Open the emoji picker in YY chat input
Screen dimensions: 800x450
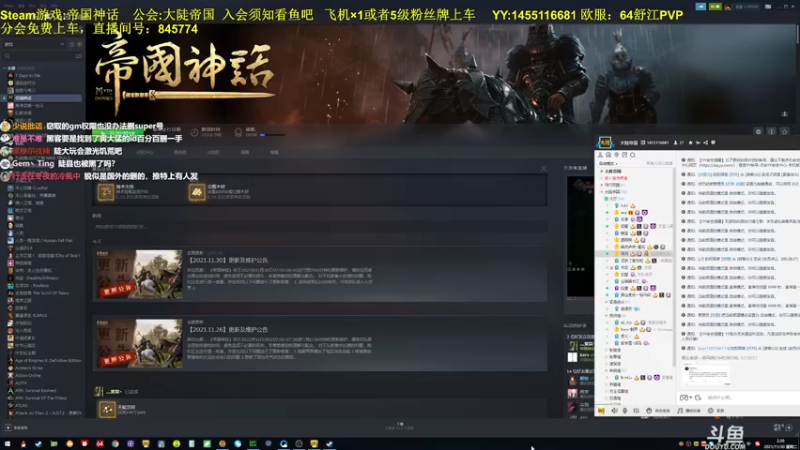point(684,397)
